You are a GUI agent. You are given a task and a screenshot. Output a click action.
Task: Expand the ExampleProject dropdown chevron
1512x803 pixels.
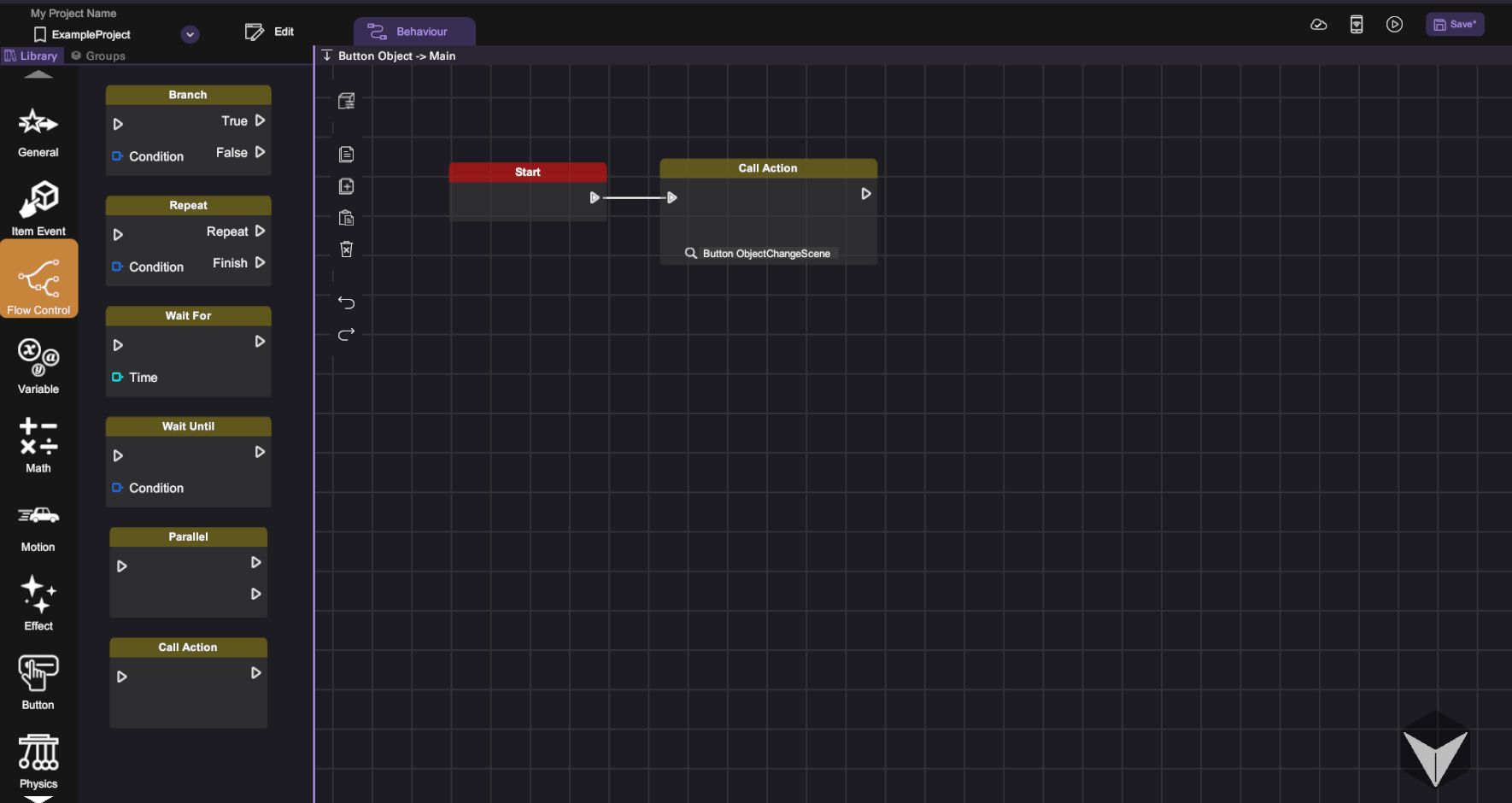click(x=190, y=35)
